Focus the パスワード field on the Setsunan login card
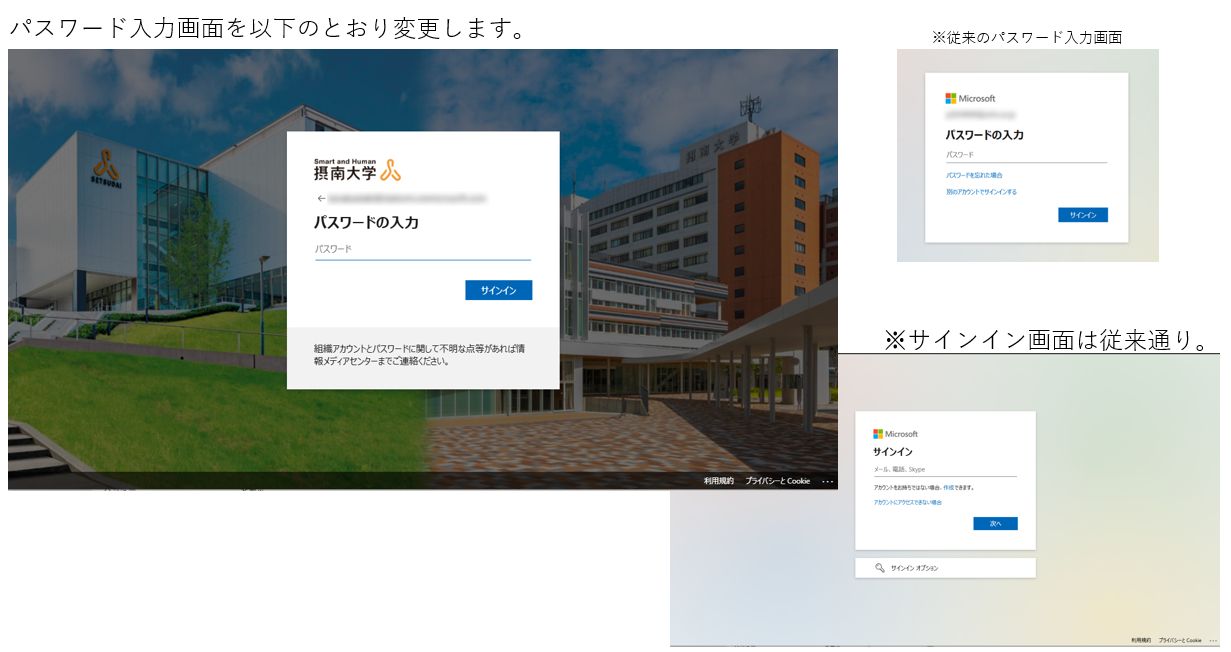Viewport: 1231px width, 652px height. pyautogui.click(x=422, y=249)
